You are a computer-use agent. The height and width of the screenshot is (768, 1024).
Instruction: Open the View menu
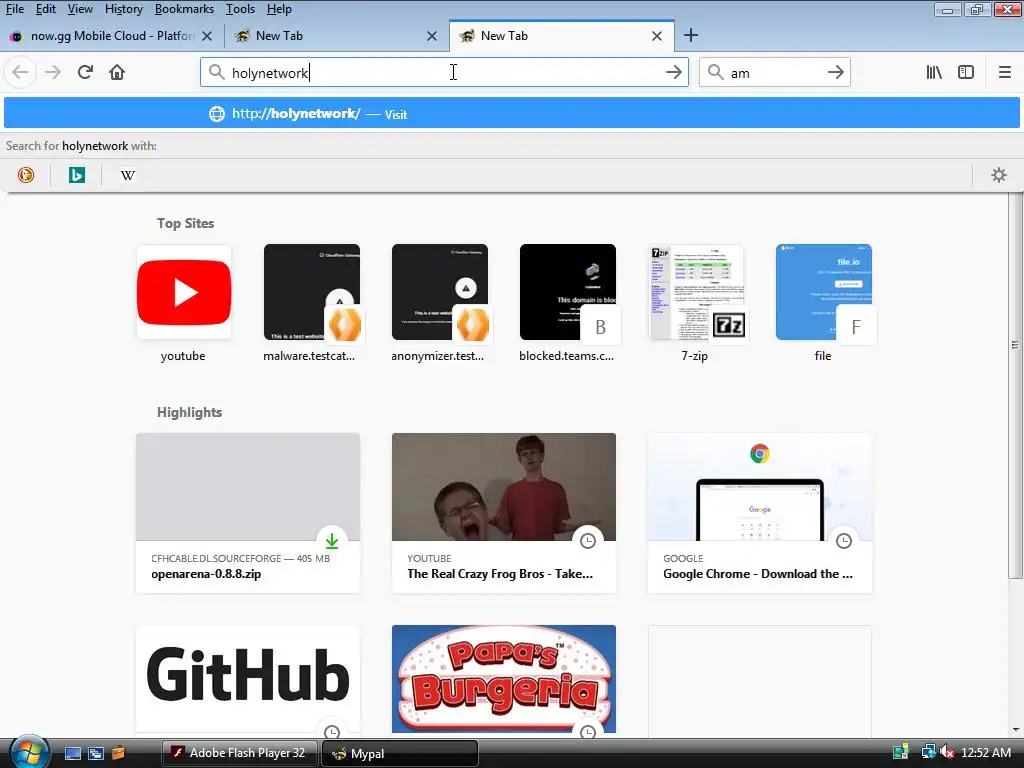[80, 9]
